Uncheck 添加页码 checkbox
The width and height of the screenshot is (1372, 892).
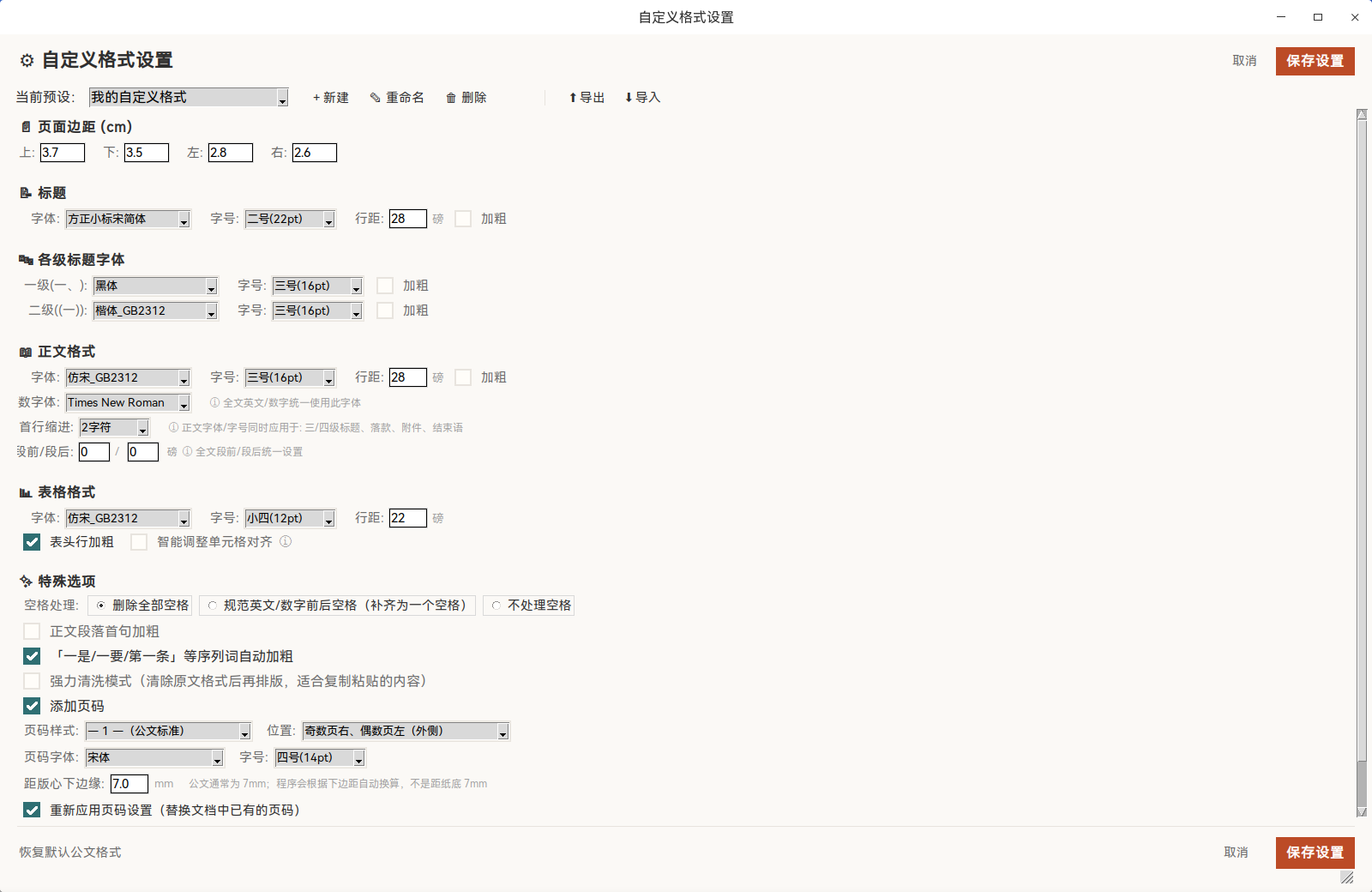point(32,706)
